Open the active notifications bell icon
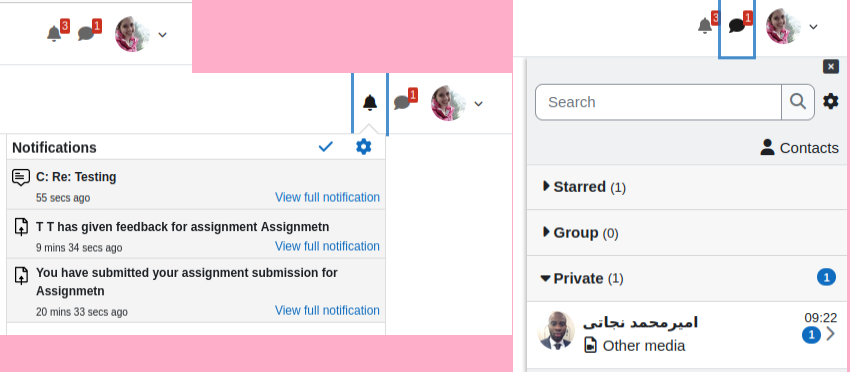Viewport: 850px width, 372px height. point(370,102)
